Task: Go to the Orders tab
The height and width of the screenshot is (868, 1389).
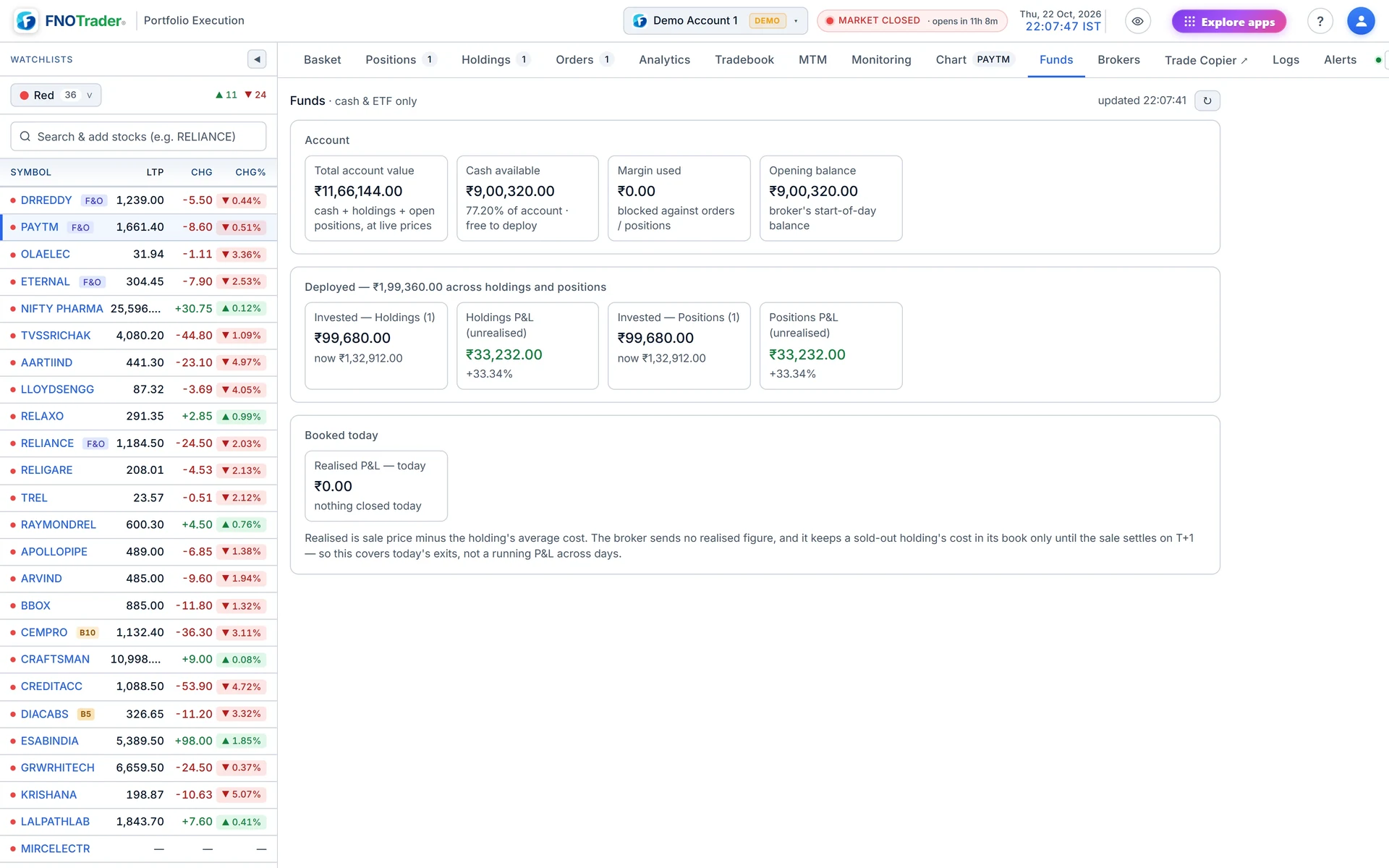Action: (585, 60)
